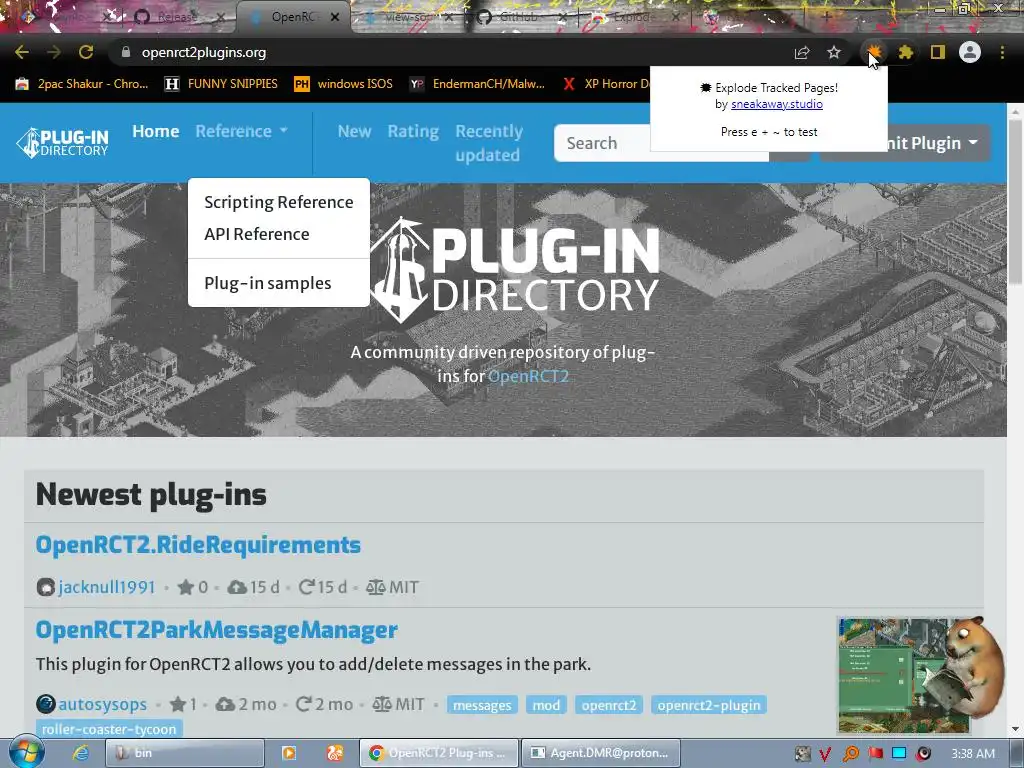The width and height of the screenshot is (1024, 768).
Task: Click the large Plug-in Directory hero logo
Action: 515,271
